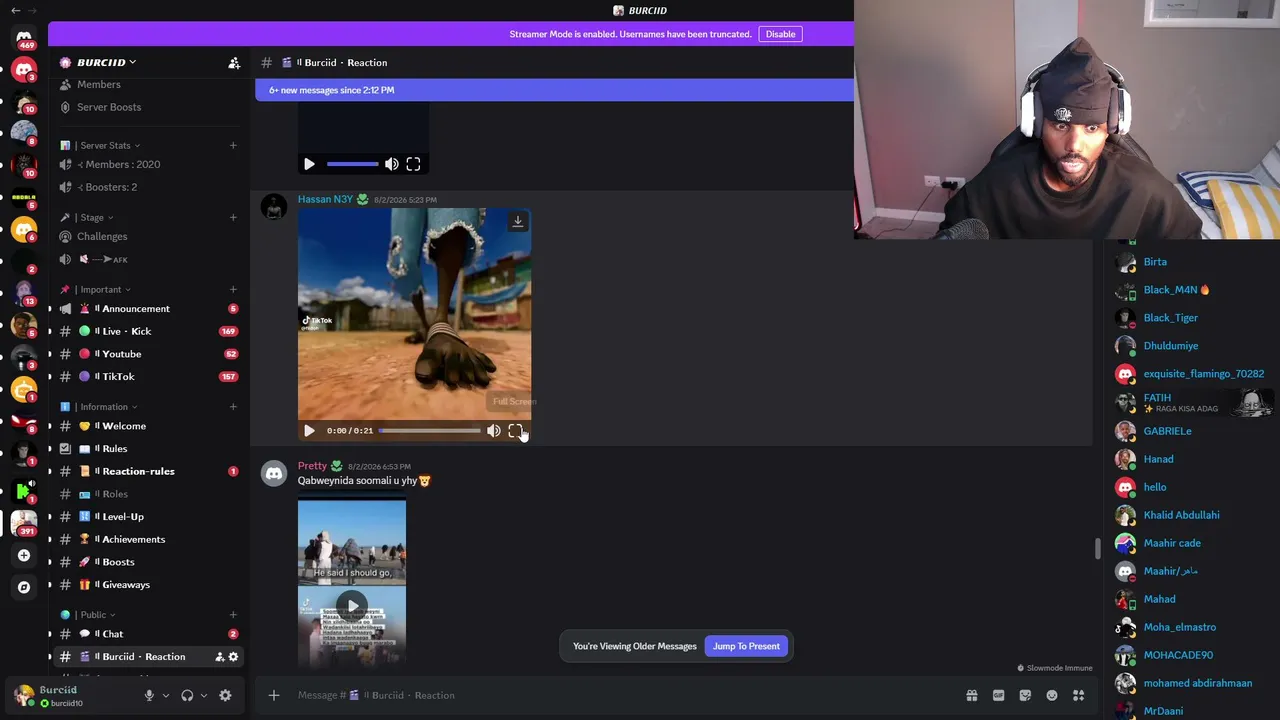Open Burciid Reaction channel settings gear

pos(233,657)
